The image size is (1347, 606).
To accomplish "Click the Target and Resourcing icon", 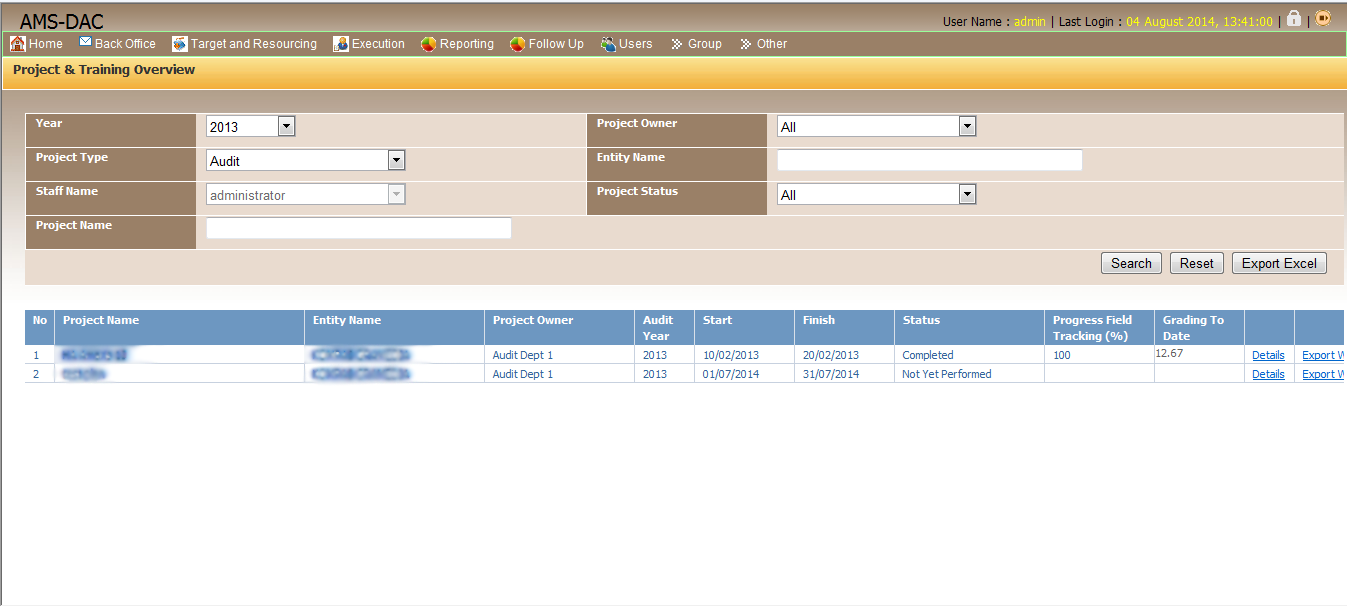I will pyautogui.click(x=180, y=44).
